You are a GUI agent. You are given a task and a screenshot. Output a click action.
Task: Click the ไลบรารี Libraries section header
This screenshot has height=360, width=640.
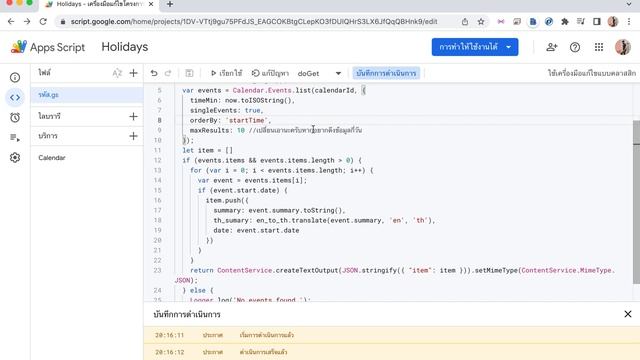click(x=49, y=116)
